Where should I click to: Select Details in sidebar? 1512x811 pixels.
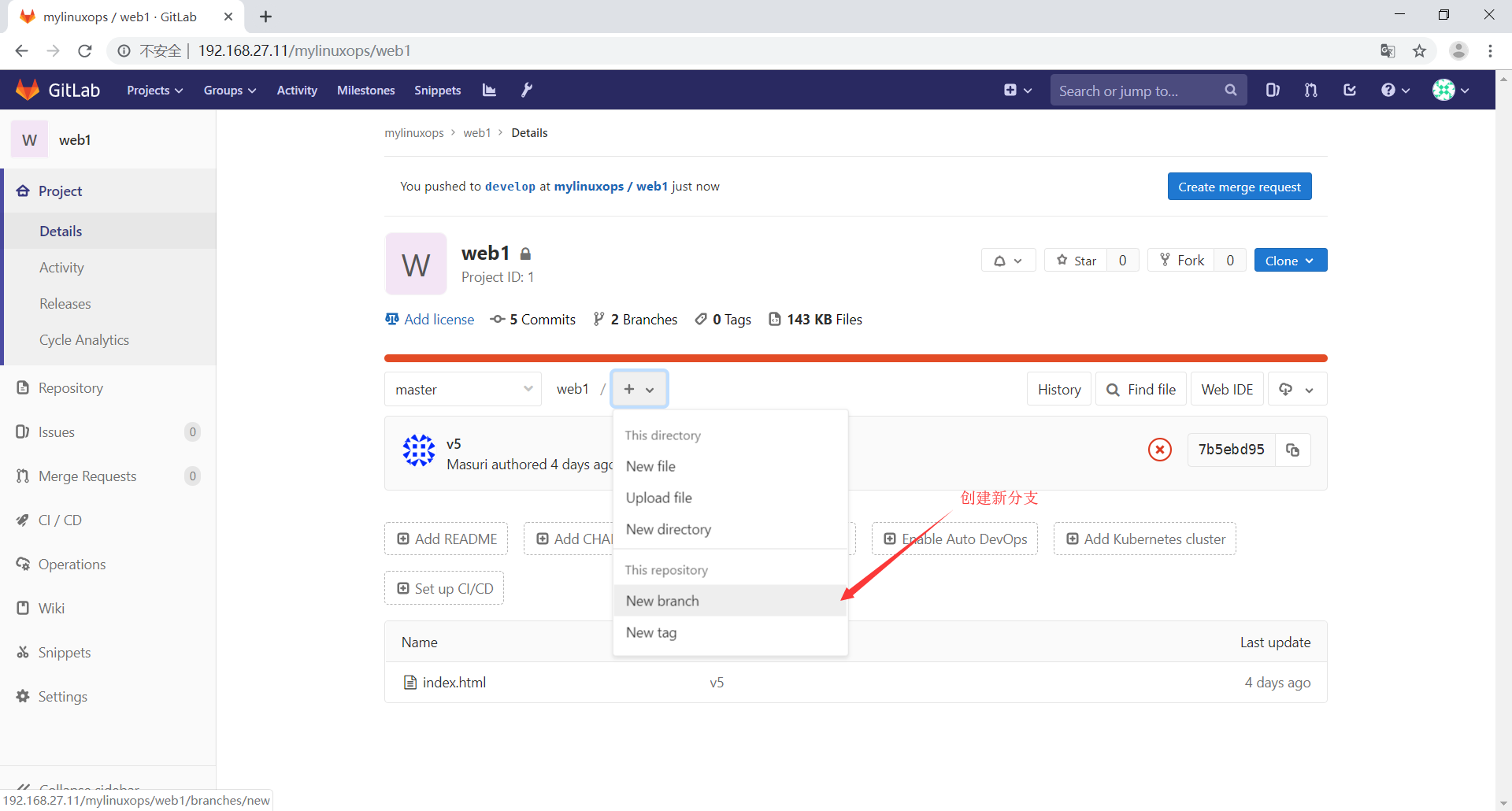(109, 231)
